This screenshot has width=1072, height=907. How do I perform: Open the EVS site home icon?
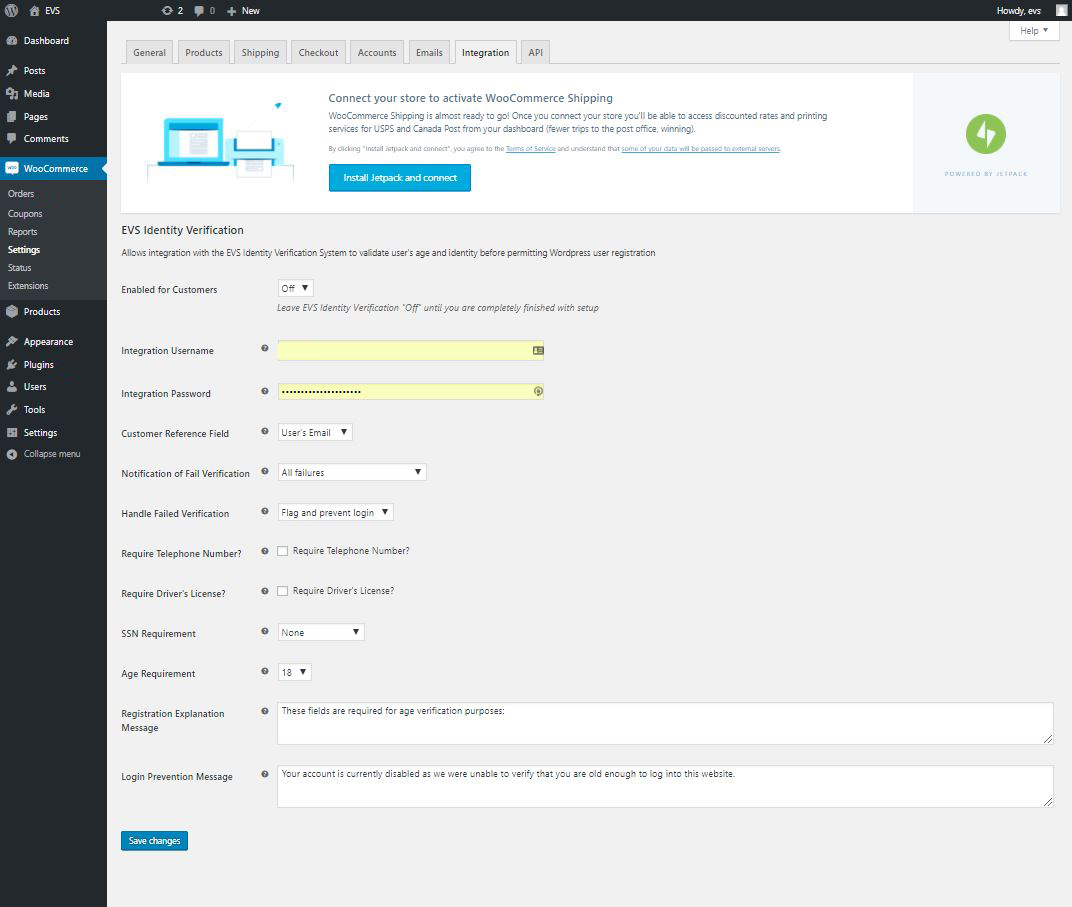point(35,11)
